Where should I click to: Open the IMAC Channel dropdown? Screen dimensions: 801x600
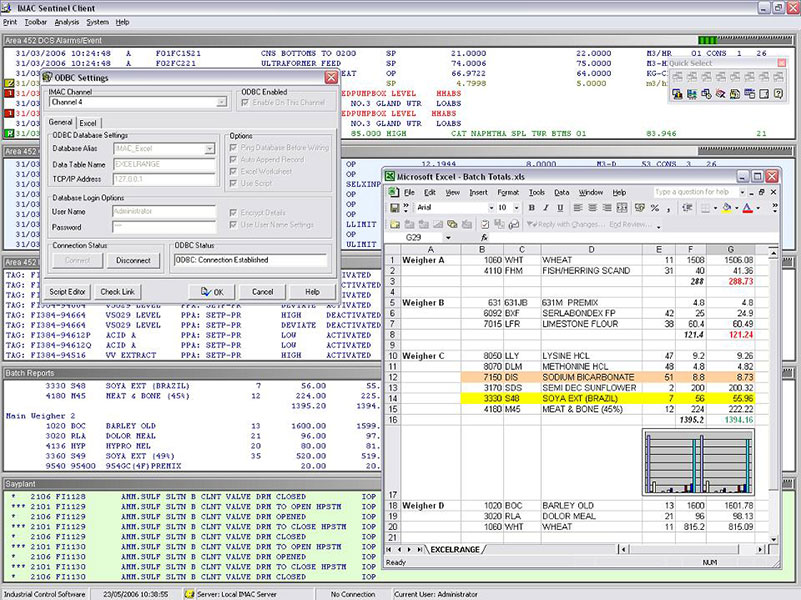pyautogui.click(x=221, y=102)
